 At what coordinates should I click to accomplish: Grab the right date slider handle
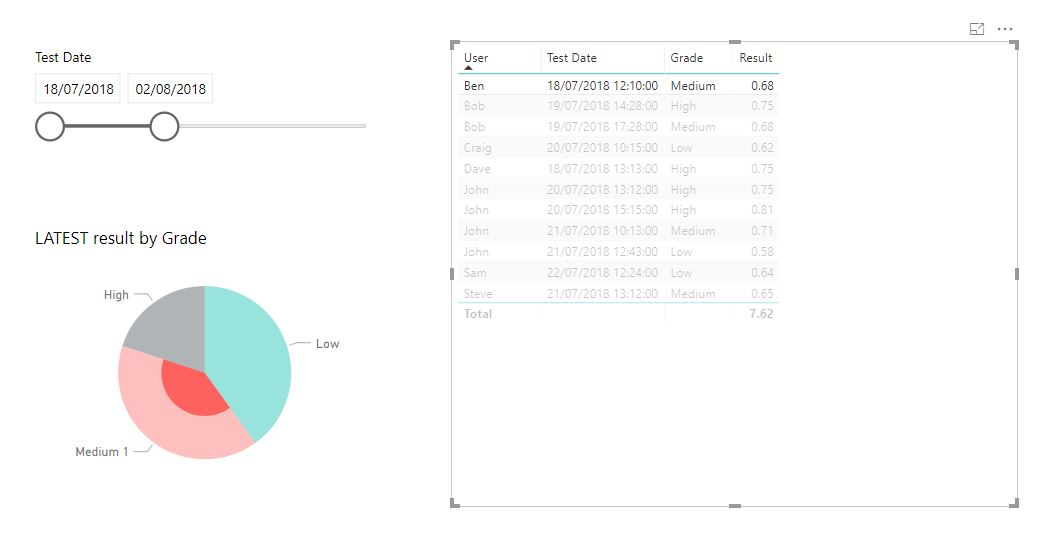tap(164, 126)
